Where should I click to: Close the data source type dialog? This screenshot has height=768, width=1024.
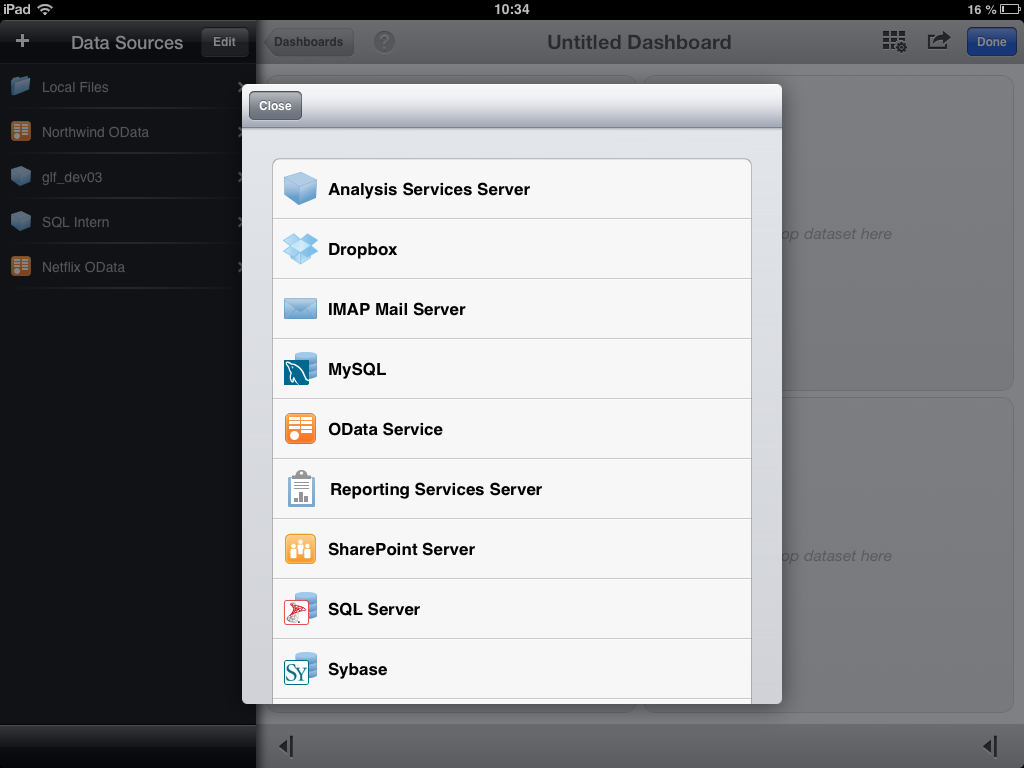(x=275, y=106)
